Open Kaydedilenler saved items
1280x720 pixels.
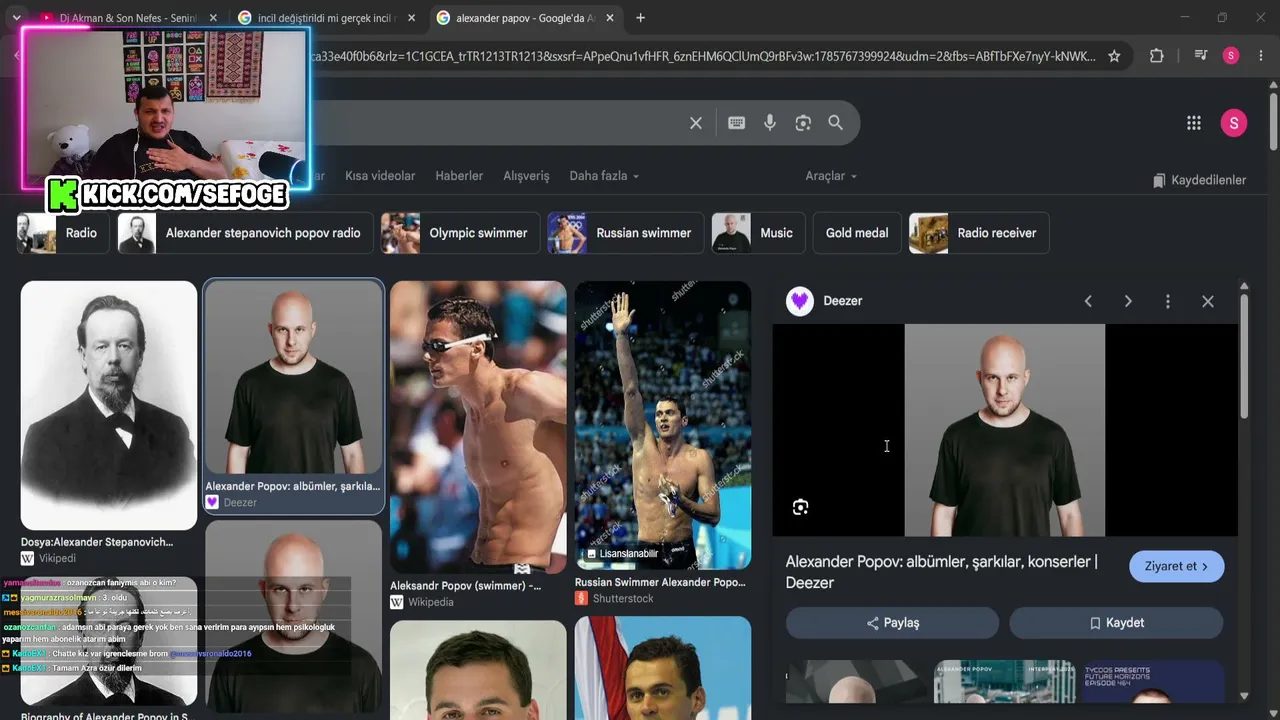pyautogui.click(x=1199, y=180)
